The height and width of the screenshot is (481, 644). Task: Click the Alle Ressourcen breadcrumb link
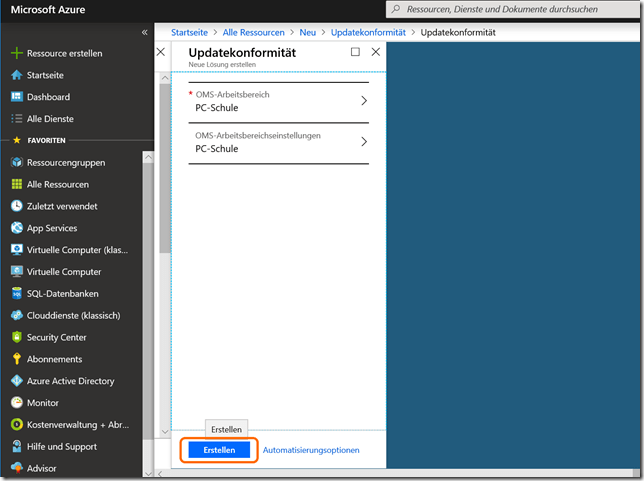pos(255,32)
